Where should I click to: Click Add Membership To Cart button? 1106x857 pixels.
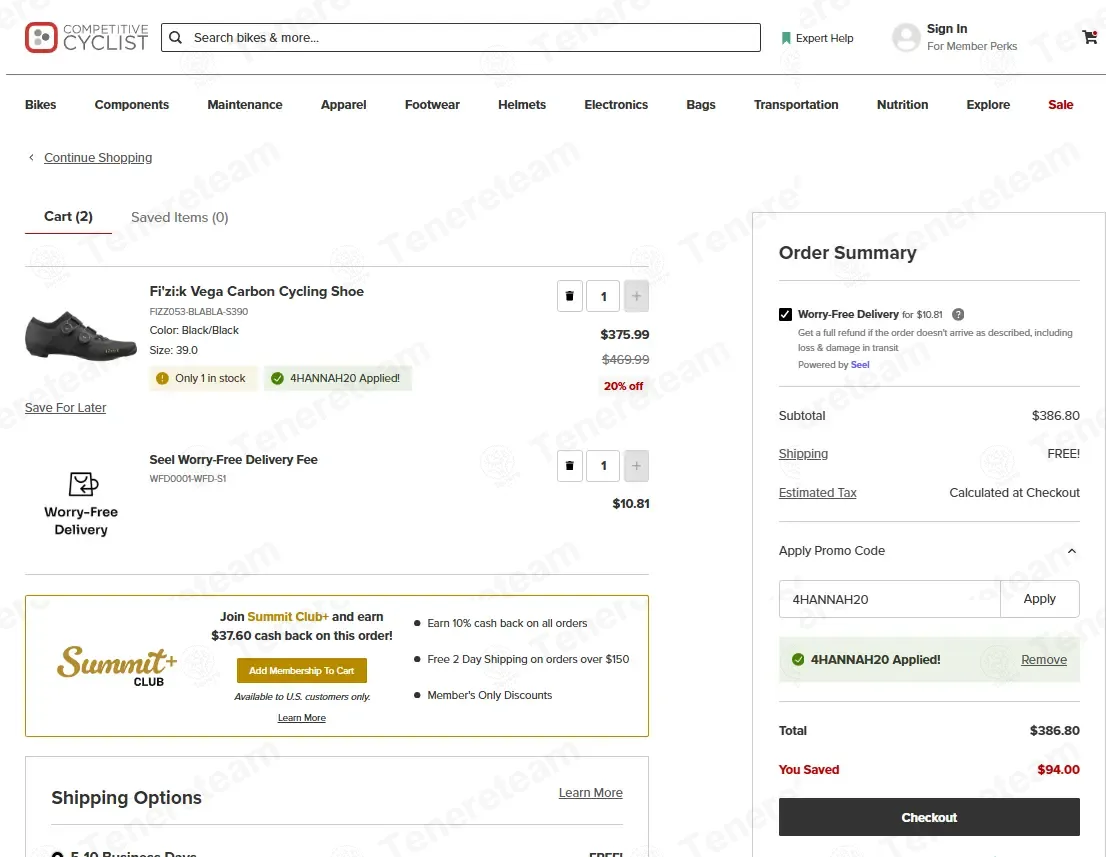pyautogui.click(x=302, y=671)
